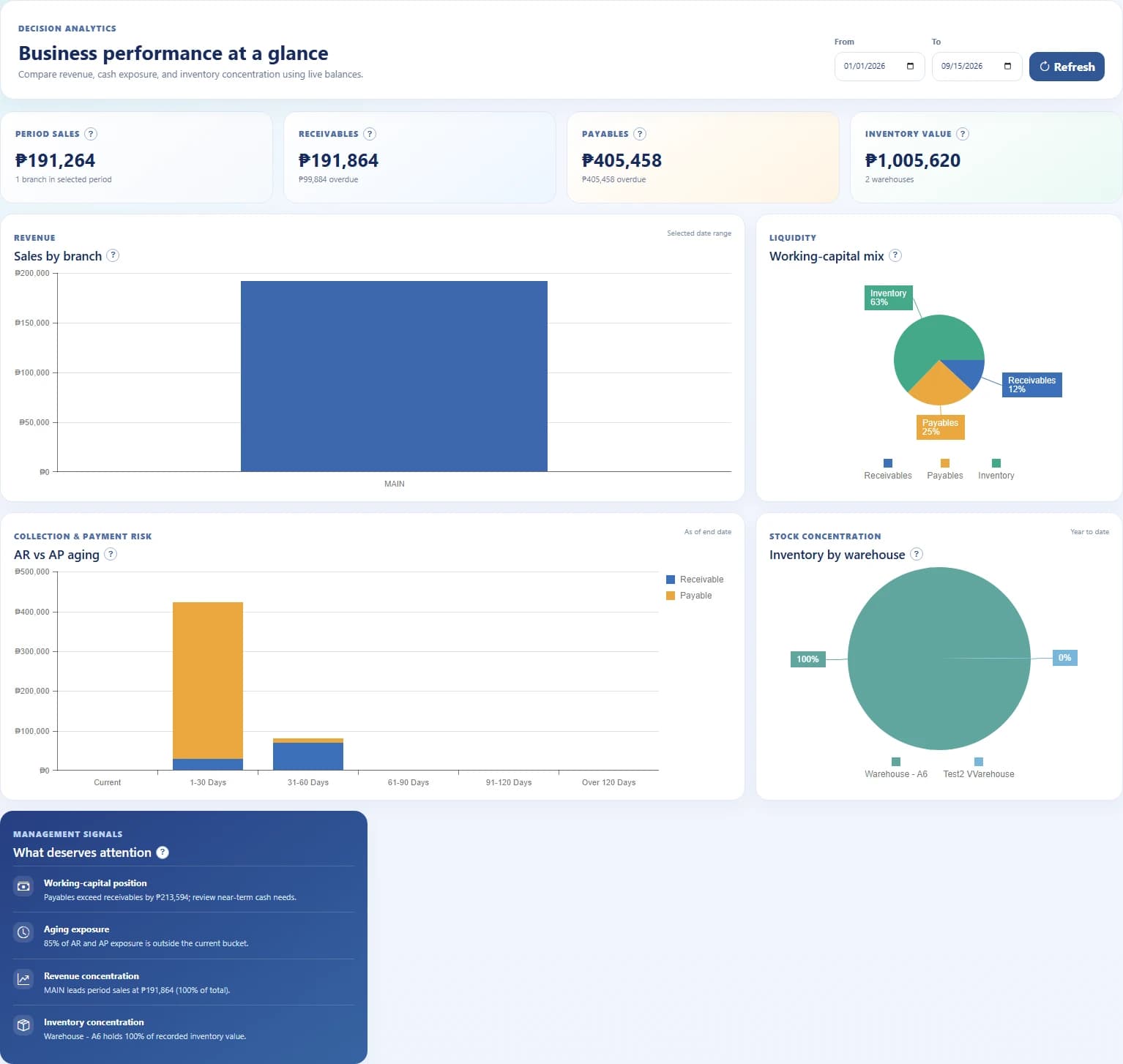Show help tooltip for Receivables card

point(370,134)
